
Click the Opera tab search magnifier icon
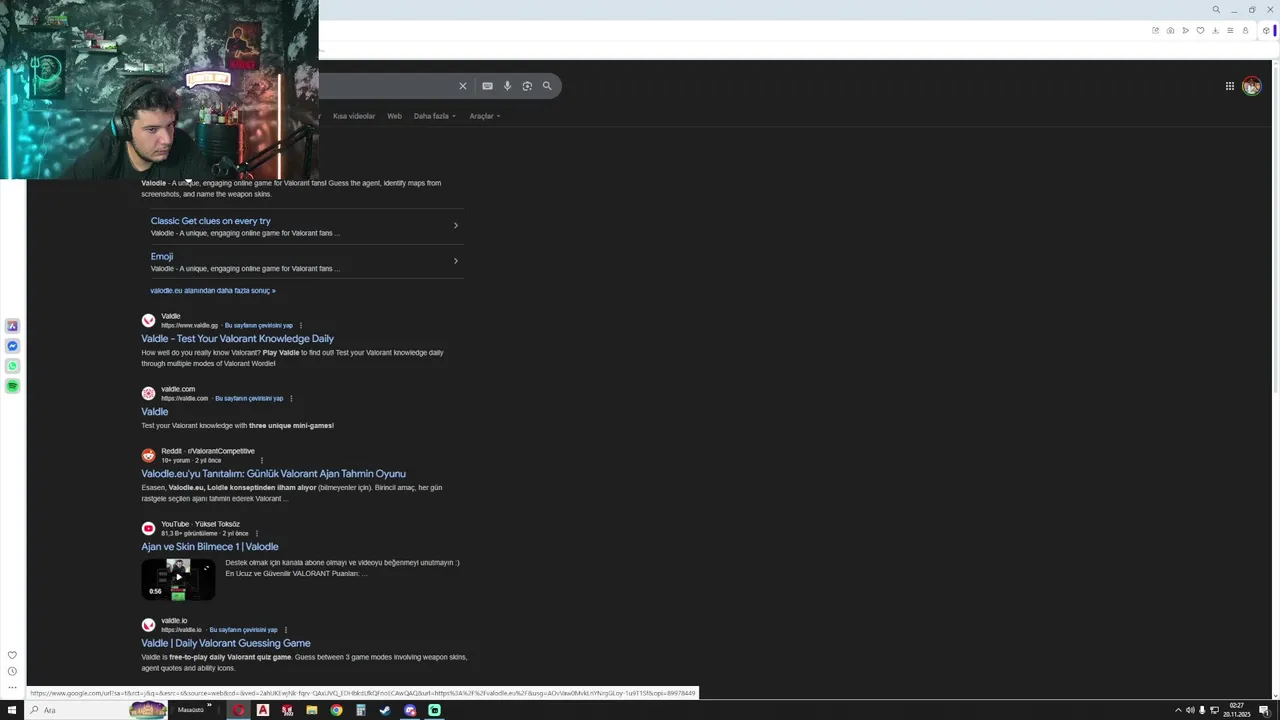[x=1216, y=10]
